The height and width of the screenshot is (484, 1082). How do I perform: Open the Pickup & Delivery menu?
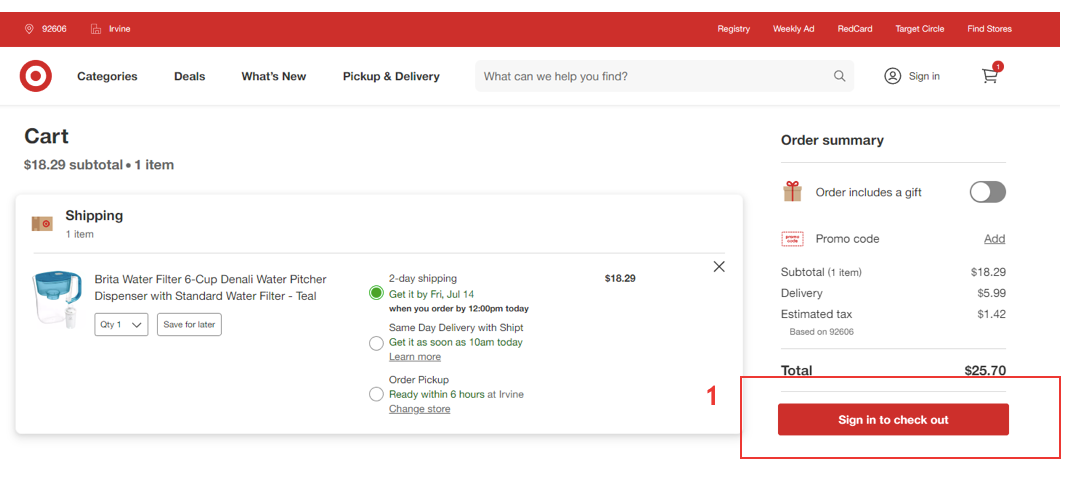click(x=391, y=76)
